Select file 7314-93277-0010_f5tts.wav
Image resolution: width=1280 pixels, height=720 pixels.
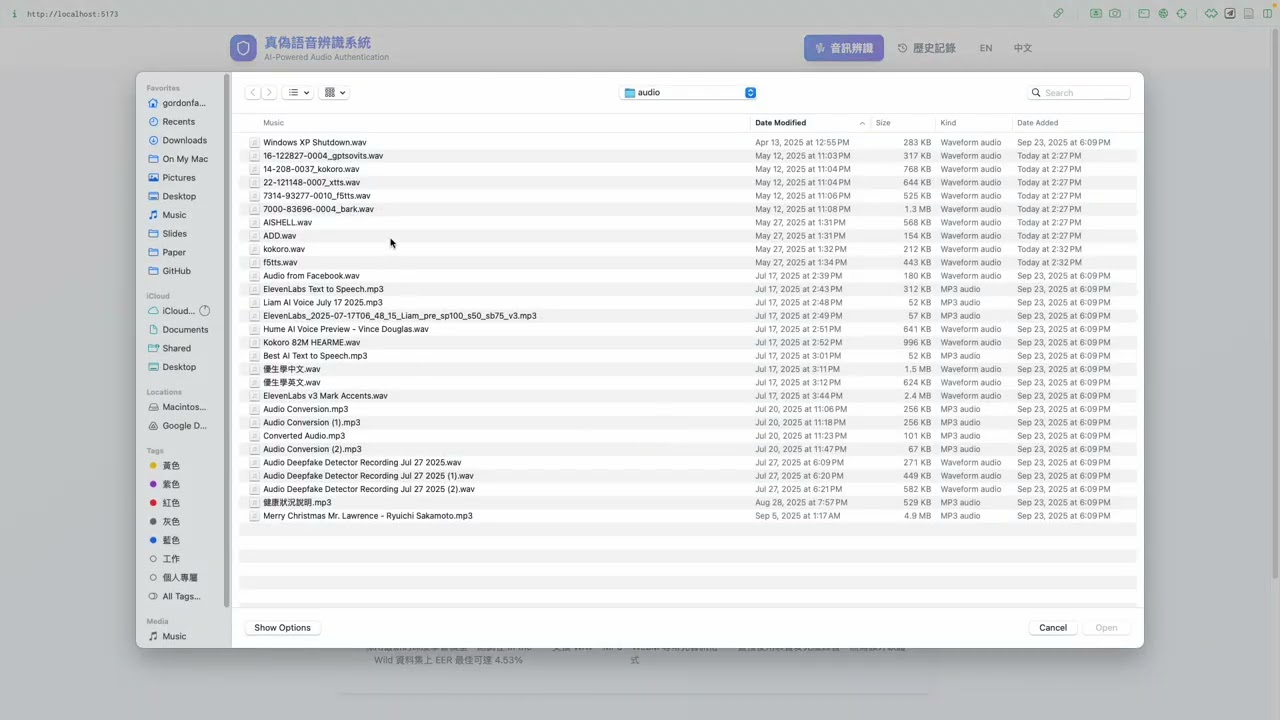click(x=317, y=196)
